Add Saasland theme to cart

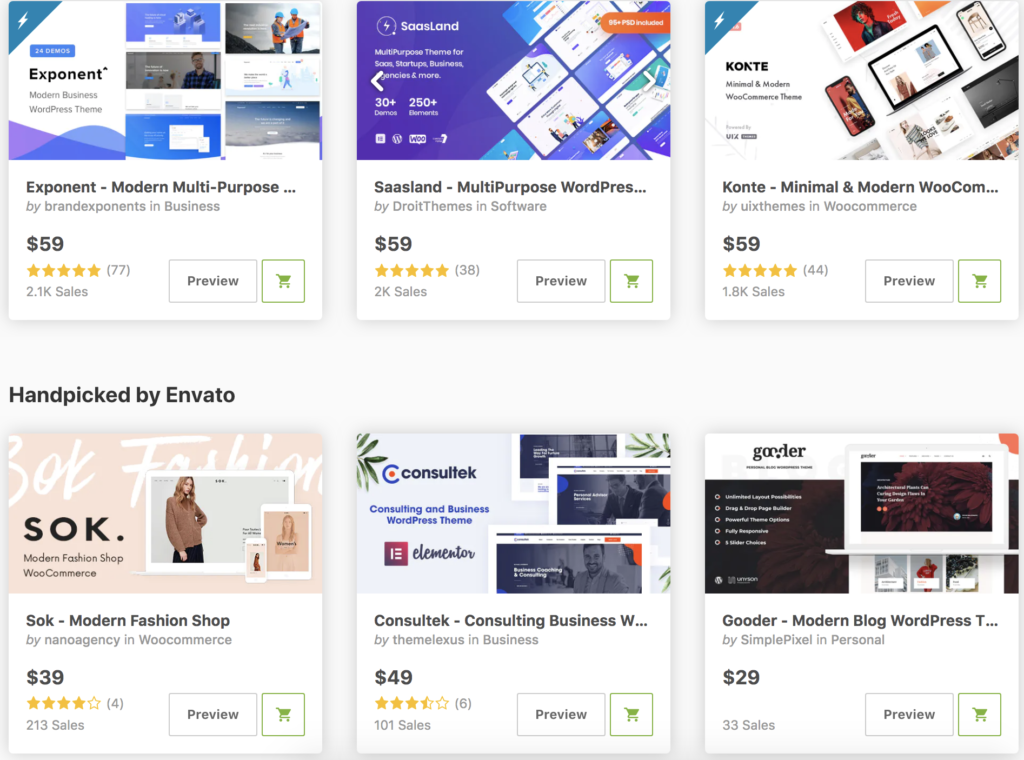coord(631,281)
